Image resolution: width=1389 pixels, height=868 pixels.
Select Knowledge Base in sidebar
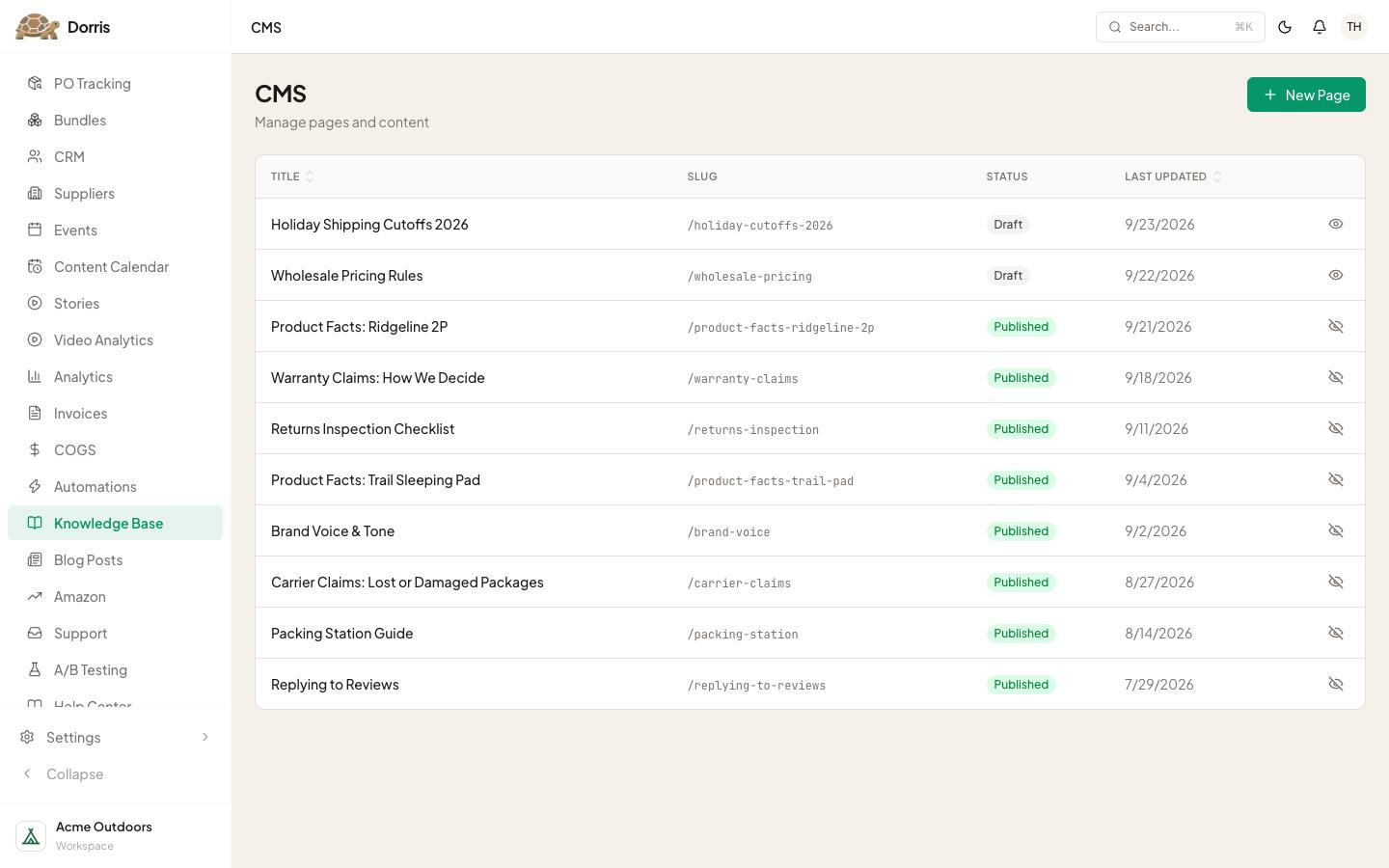tap(115, 524)
